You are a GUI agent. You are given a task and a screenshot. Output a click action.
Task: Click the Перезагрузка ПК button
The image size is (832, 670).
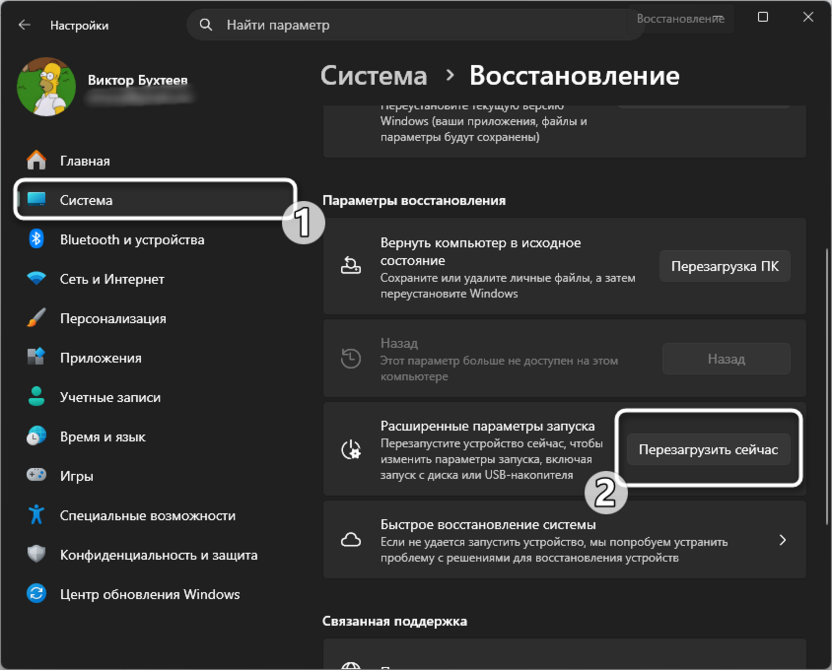[725, 266]
